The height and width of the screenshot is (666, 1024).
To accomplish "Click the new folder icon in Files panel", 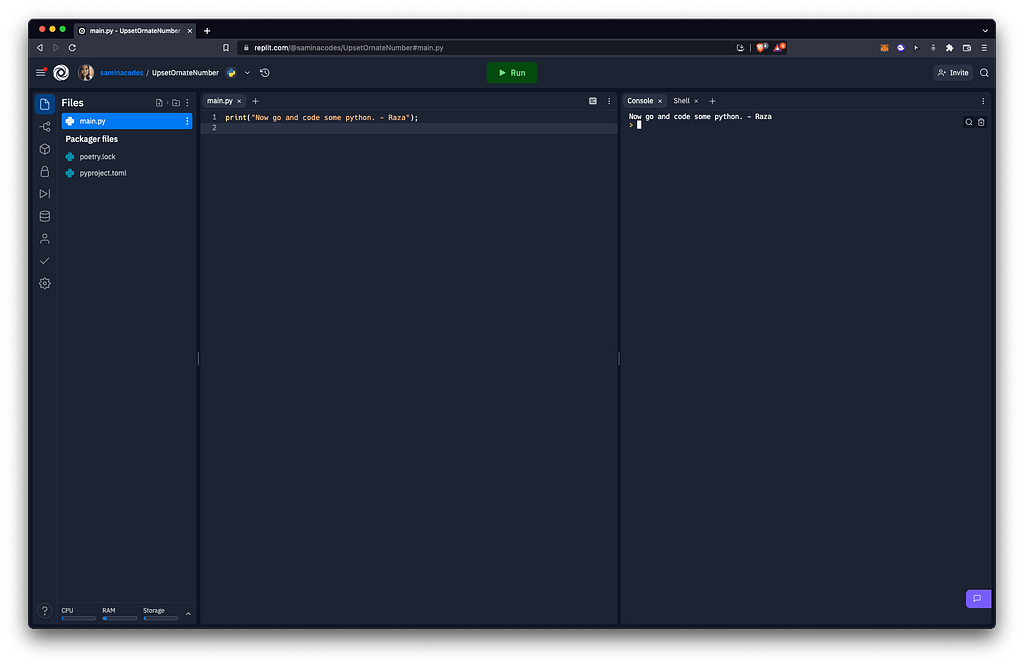I will pyautogui.click(x=176, y=103).
